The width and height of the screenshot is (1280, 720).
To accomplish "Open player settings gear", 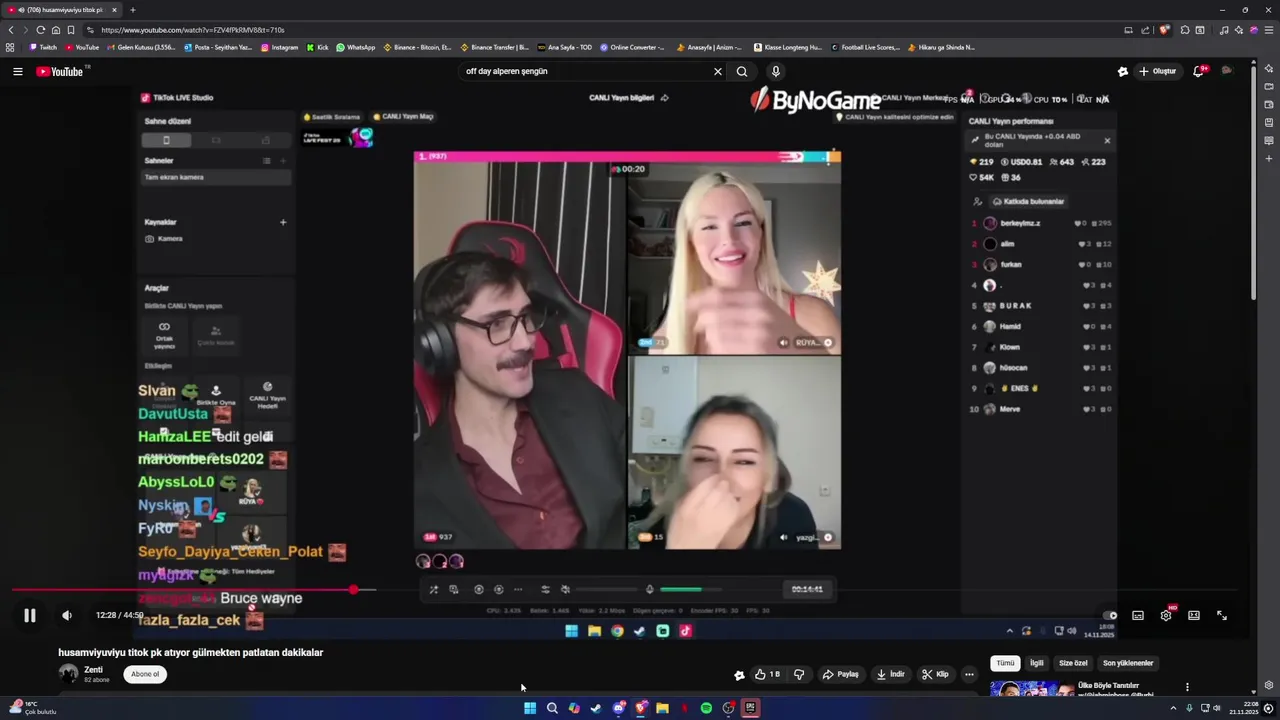I will point(1166,616).
